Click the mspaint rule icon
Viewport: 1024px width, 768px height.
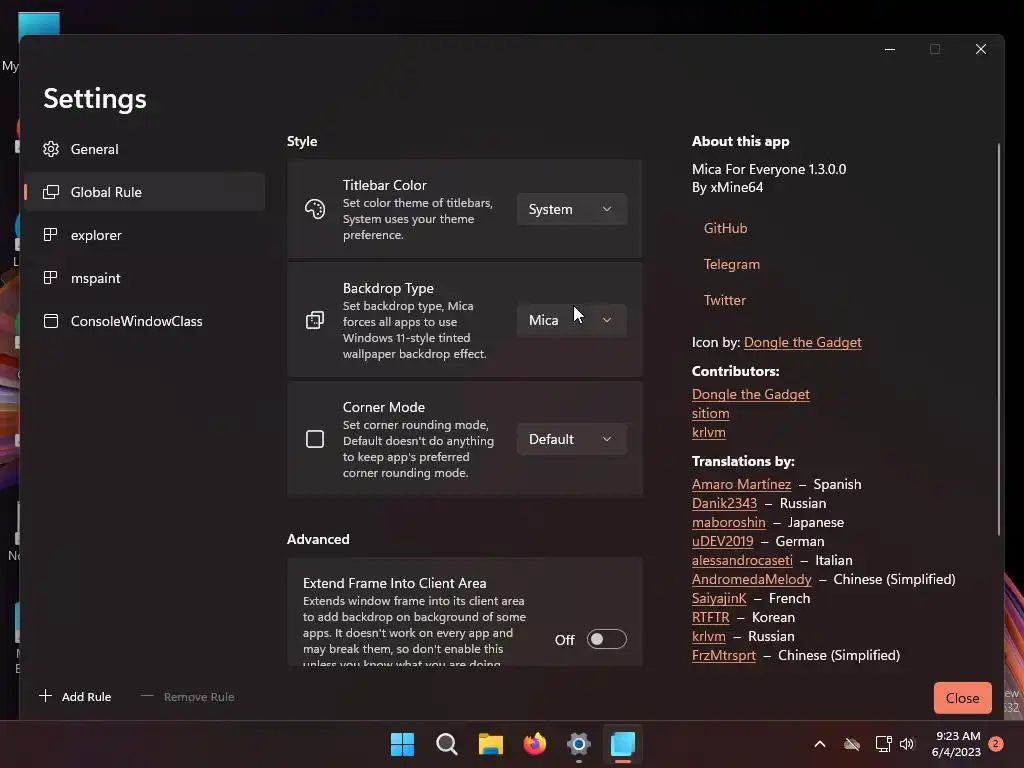coord(51,278)
